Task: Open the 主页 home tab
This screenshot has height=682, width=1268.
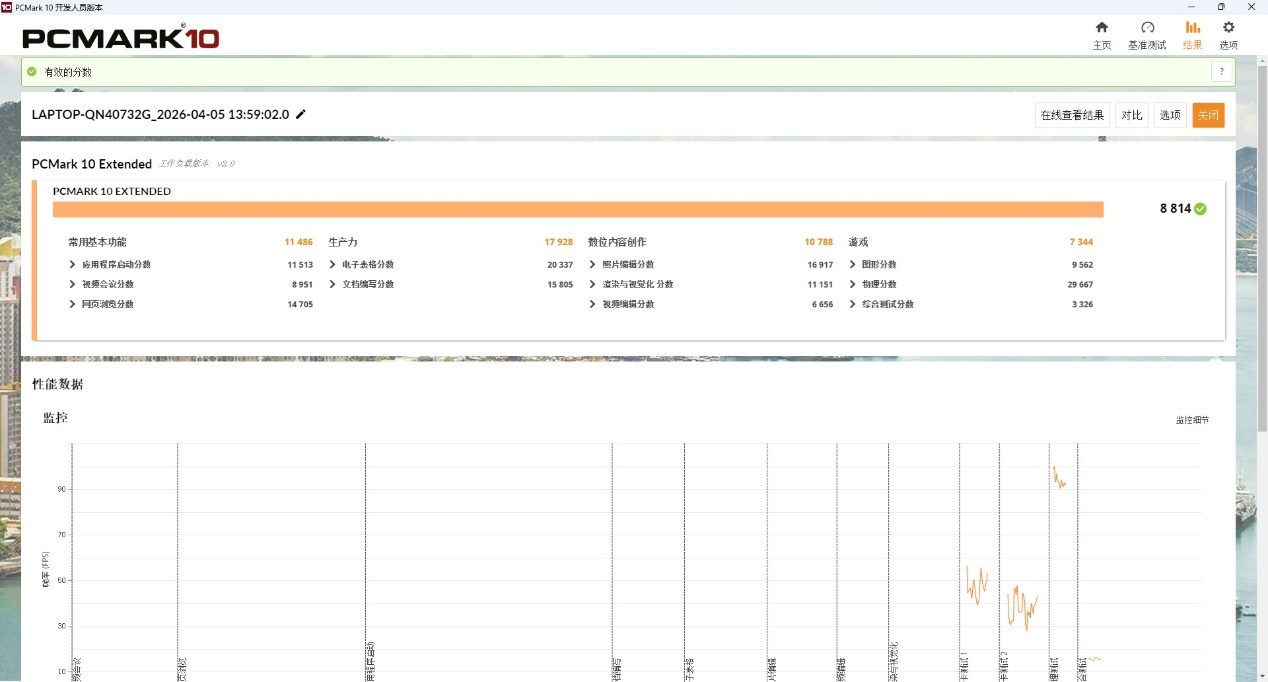Action: click(1101, 35)
